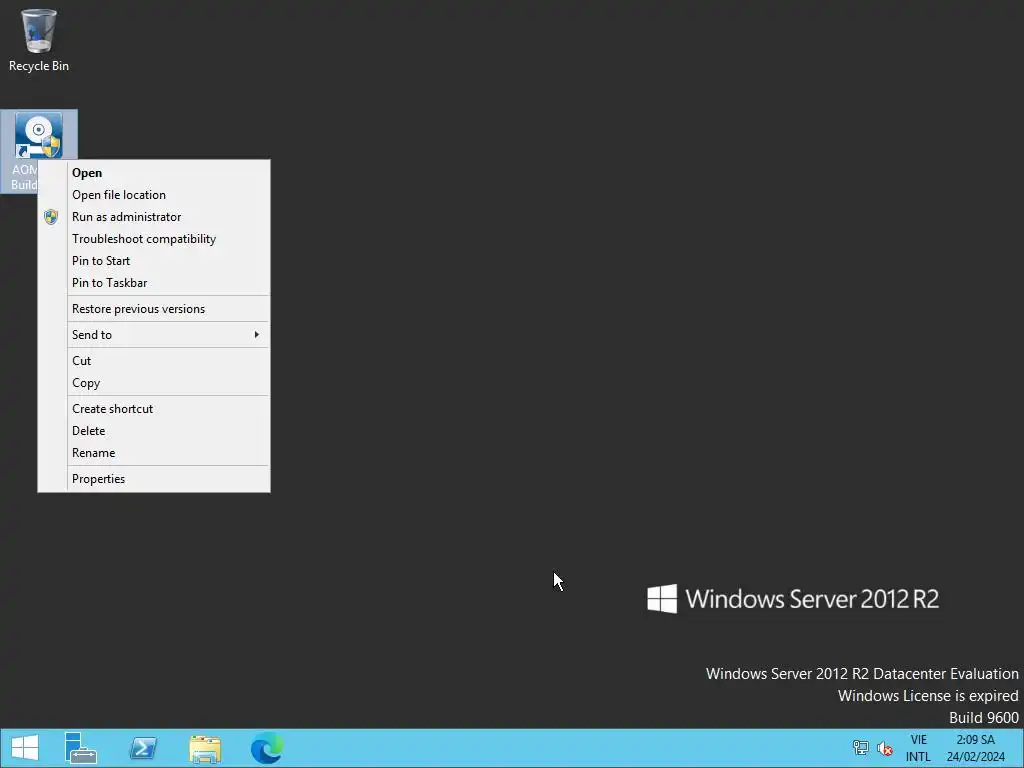Click the muted speaker volume tray icon

886,748
